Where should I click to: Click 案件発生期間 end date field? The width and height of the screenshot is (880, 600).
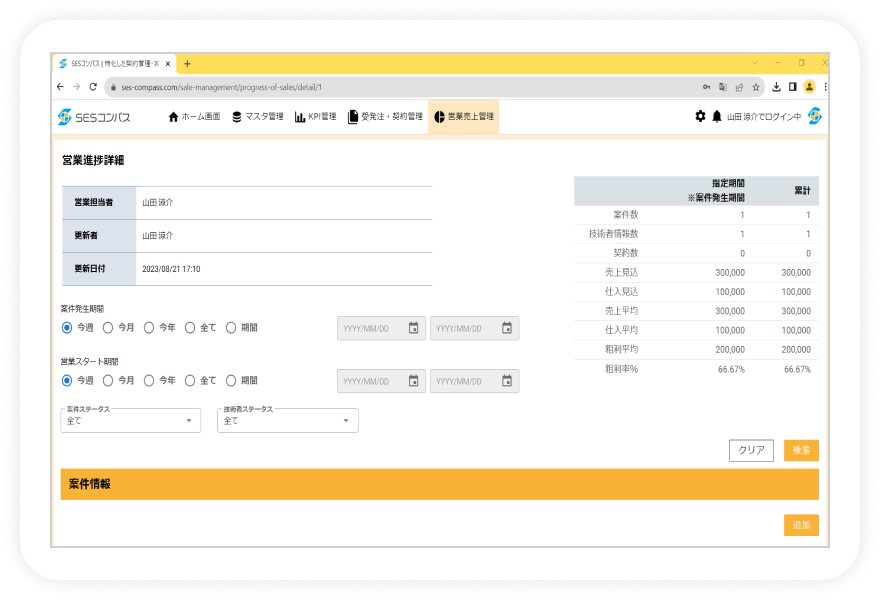pos(474,328)
